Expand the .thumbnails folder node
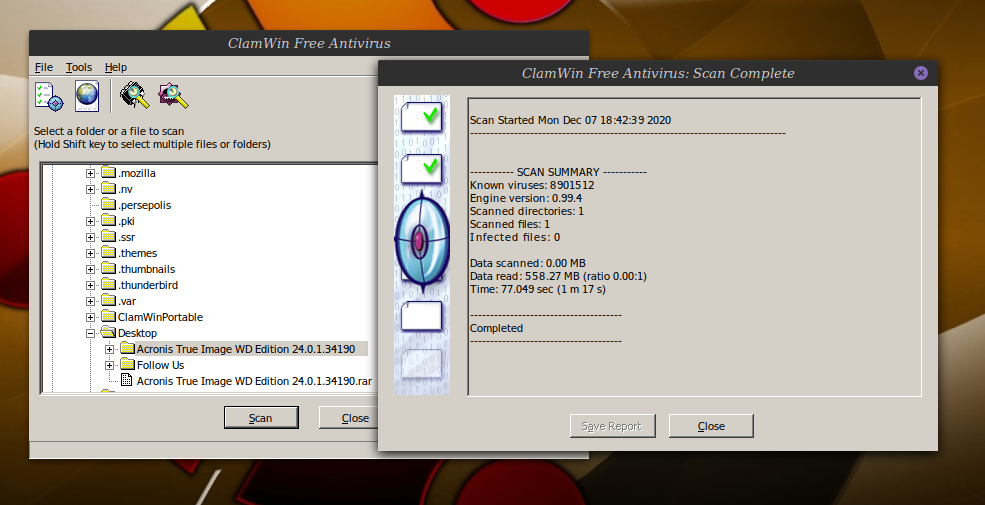 coord(90,269)
